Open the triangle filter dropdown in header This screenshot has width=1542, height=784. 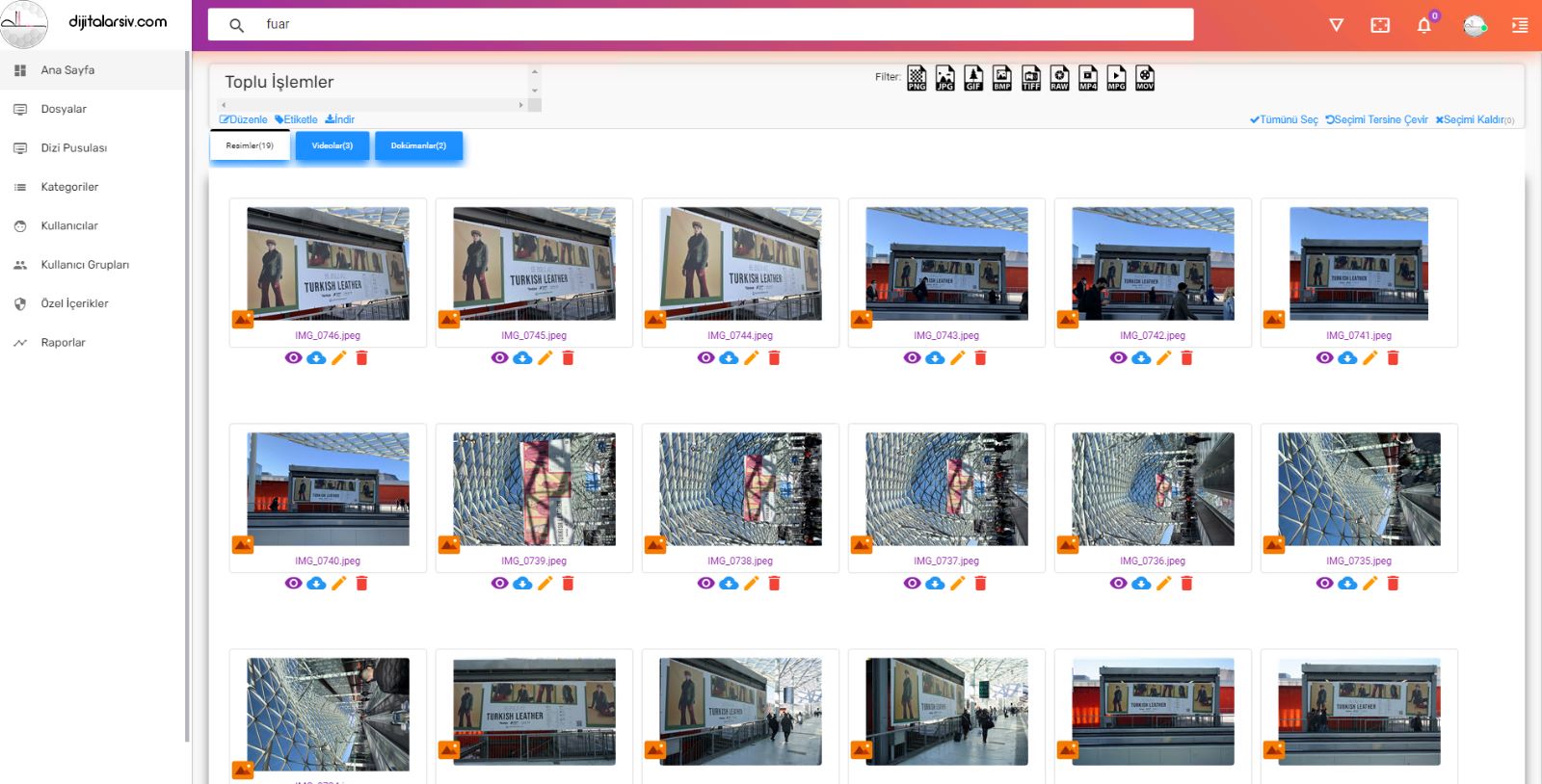pos(1336,25)
